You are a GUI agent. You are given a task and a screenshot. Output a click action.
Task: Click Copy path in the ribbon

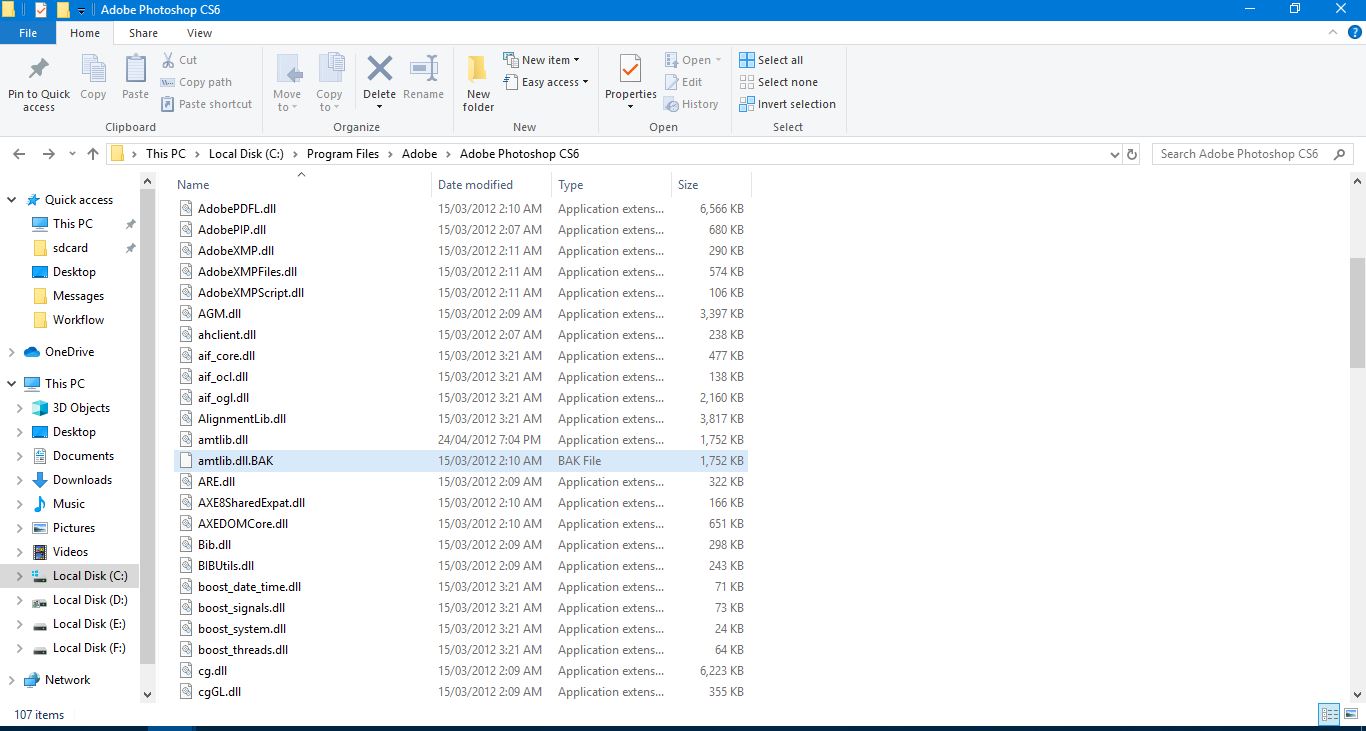(x=196, y=82)
